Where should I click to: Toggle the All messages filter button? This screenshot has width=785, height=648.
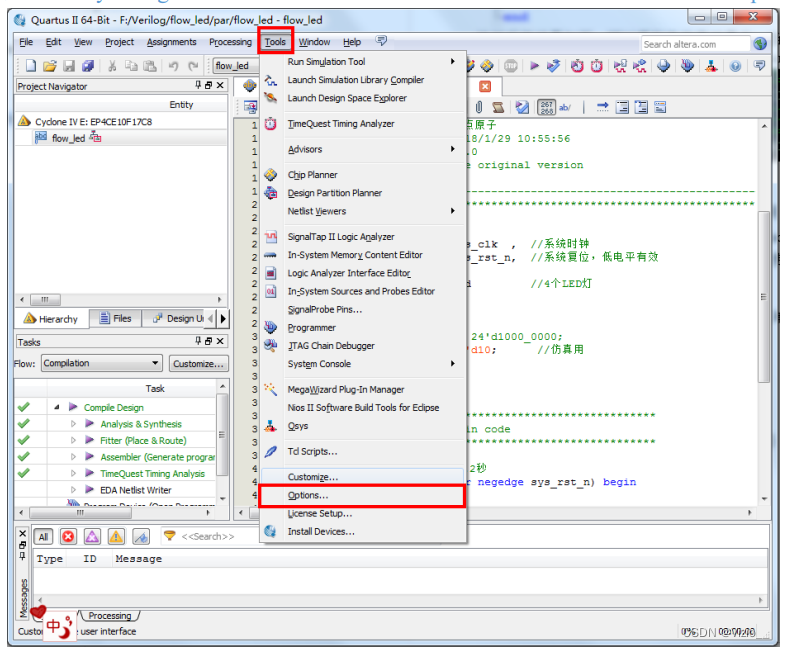44,537
